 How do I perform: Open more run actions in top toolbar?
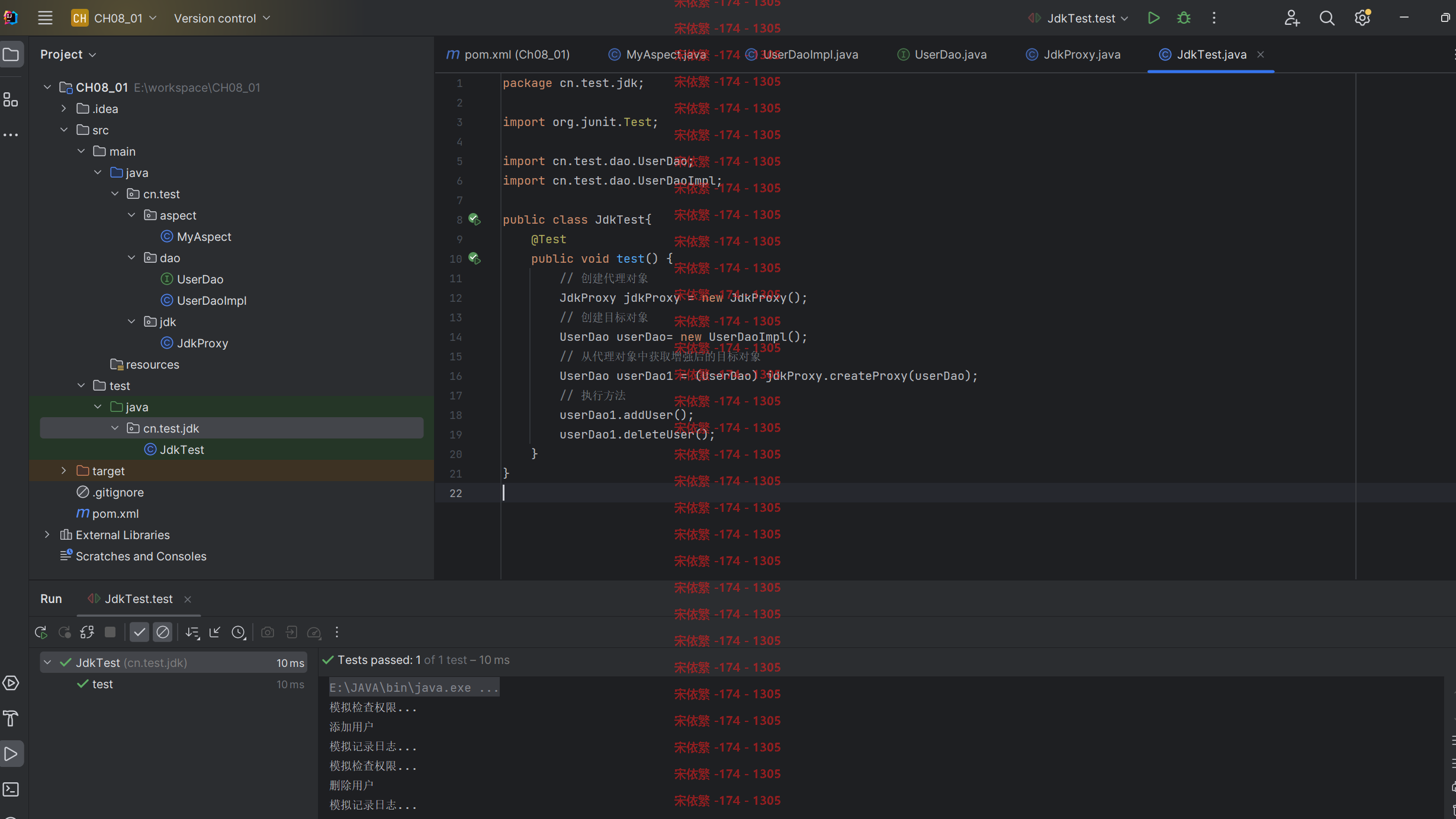[1214, 18]
